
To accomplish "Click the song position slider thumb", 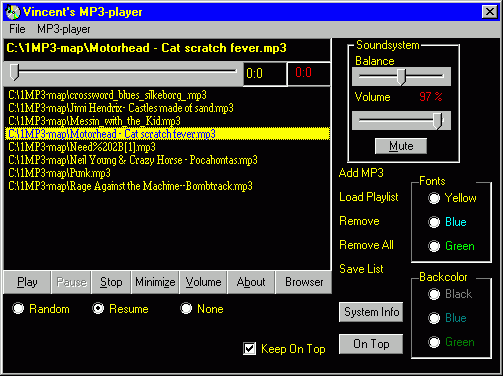I will coord(14,72).
